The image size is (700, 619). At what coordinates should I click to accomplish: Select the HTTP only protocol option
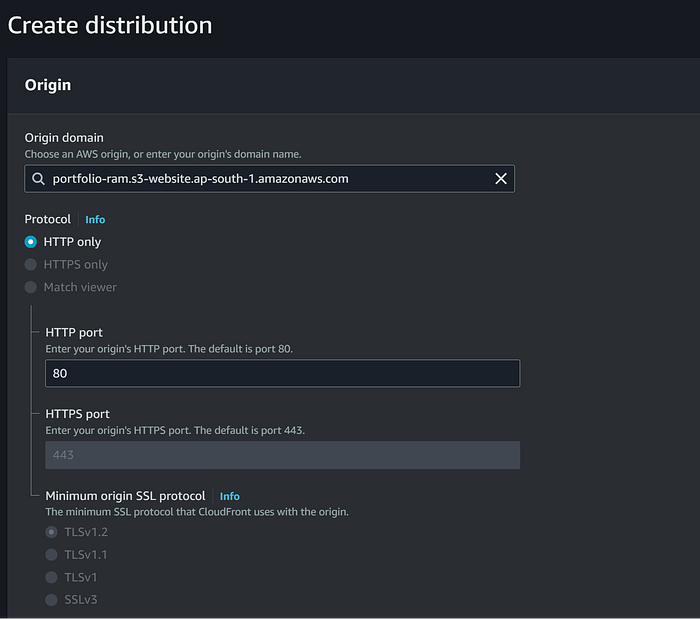pos(31,242)
